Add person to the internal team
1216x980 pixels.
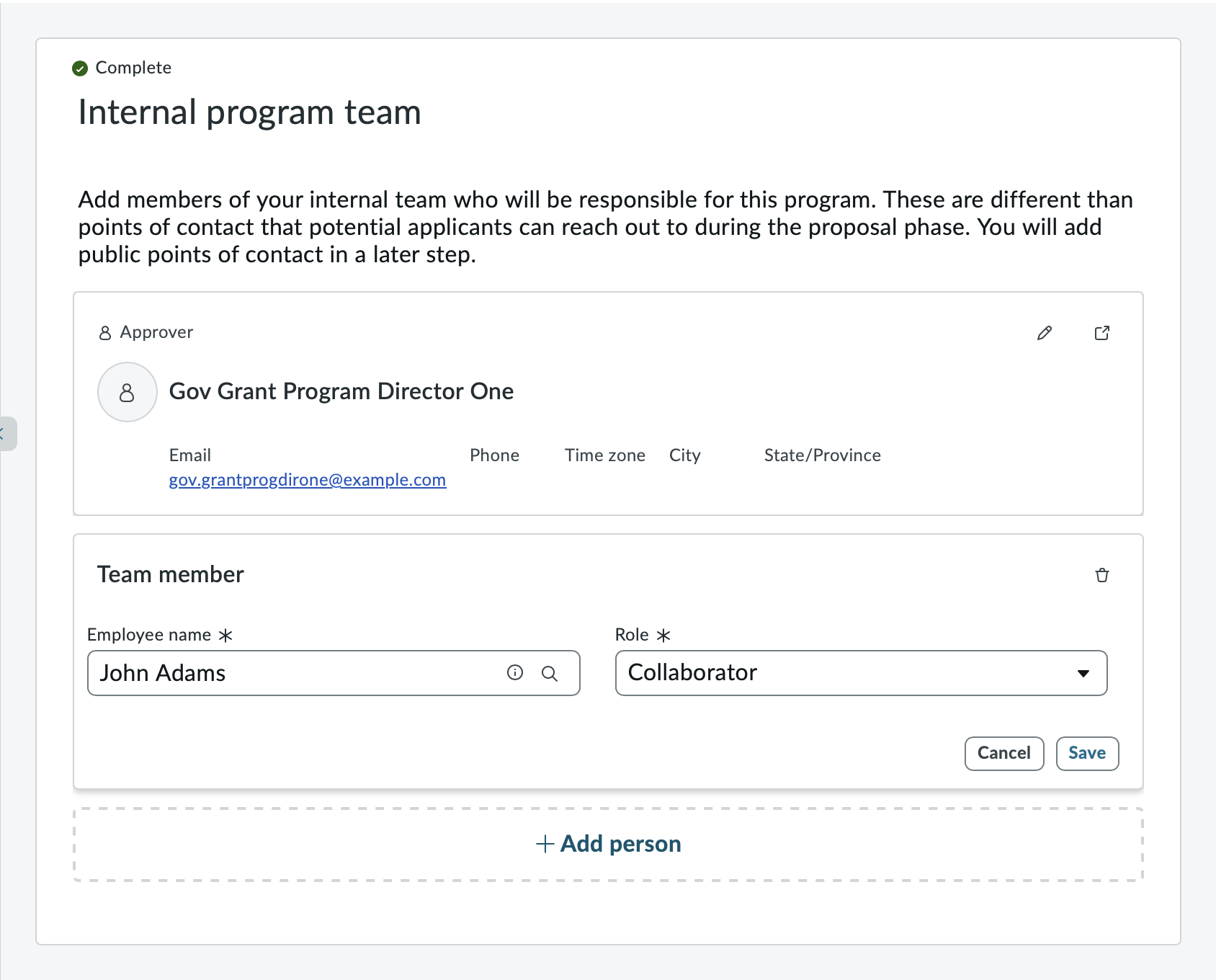click(609, 844)
